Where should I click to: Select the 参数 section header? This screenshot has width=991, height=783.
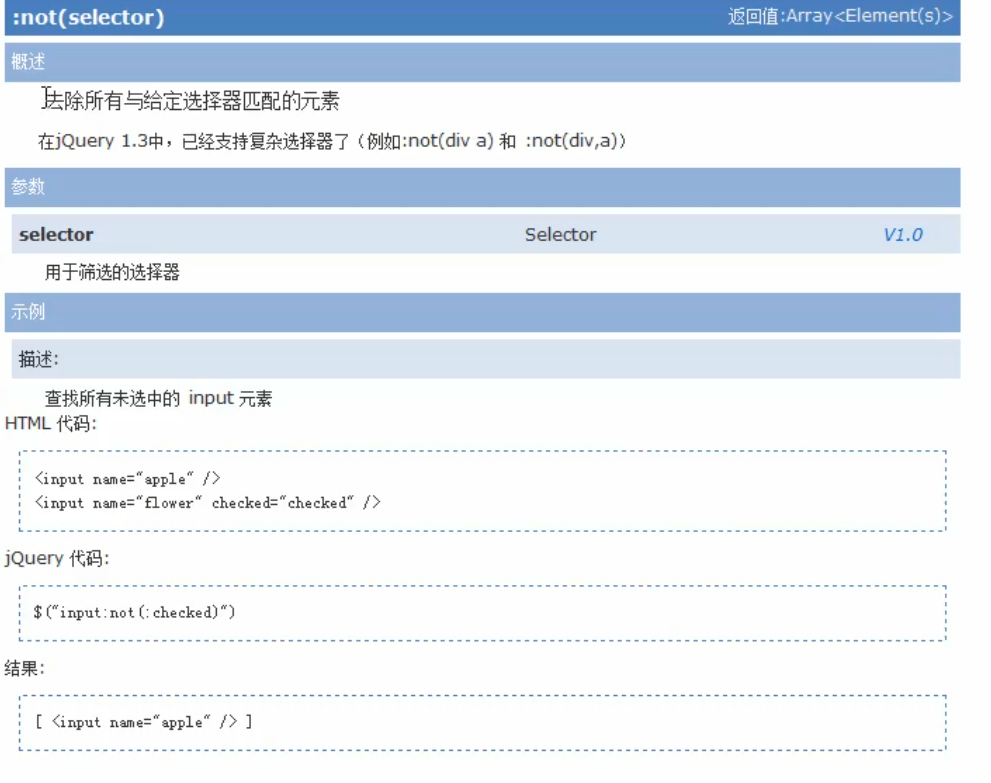[482, 187]
